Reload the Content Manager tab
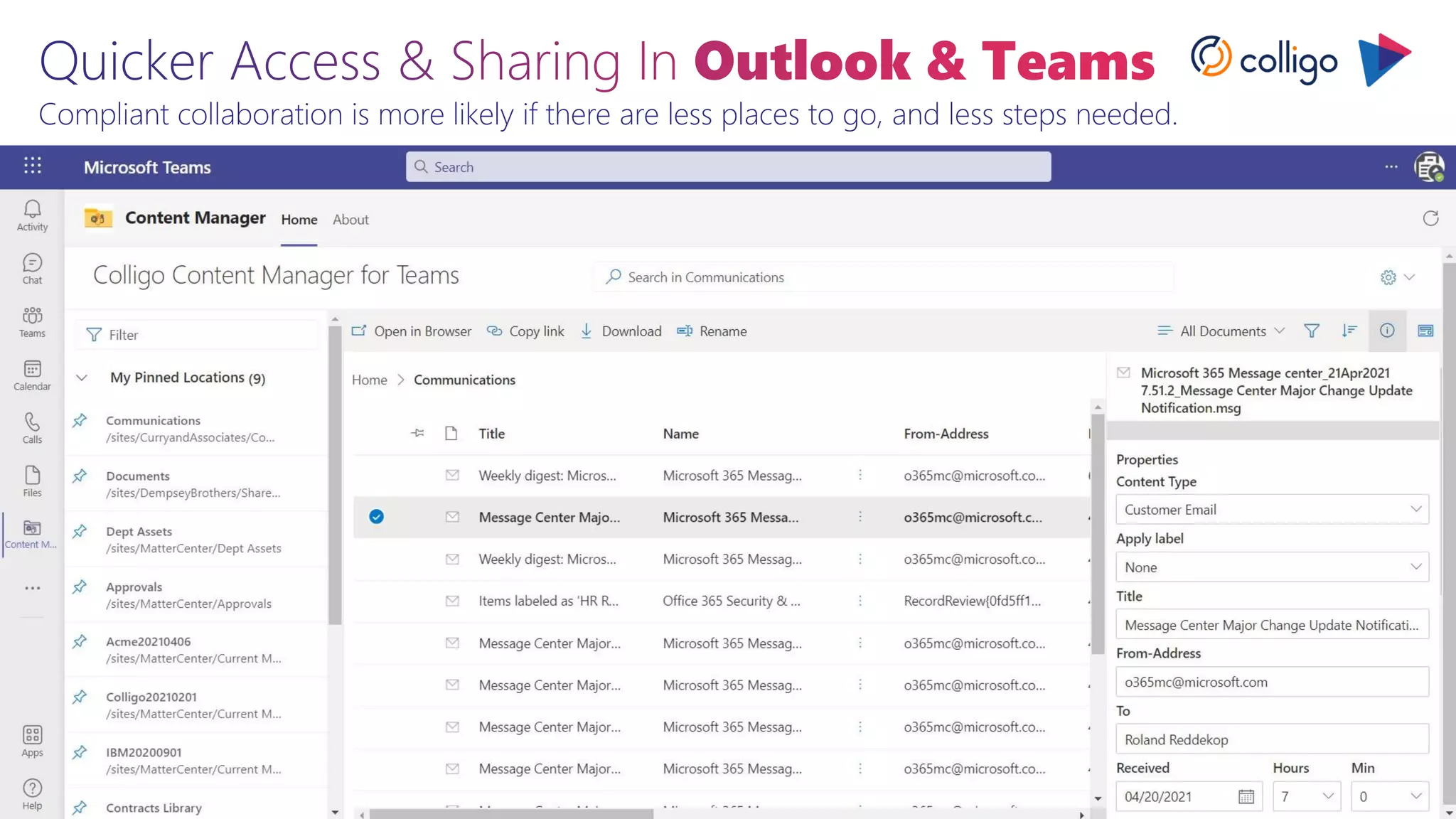 1430,218
